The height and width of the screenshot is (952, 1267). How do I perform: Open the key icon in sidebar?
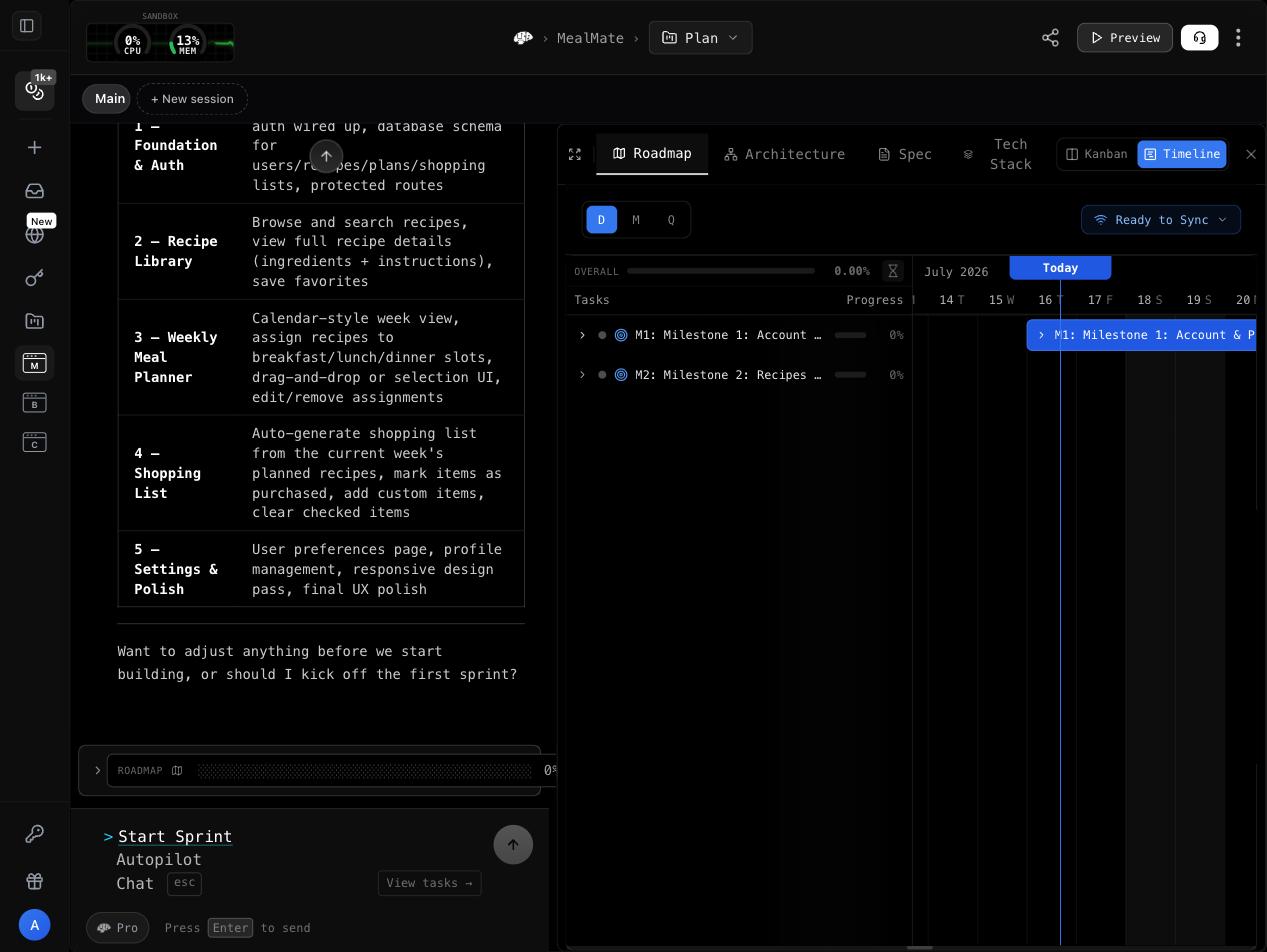tap(35, 278)
